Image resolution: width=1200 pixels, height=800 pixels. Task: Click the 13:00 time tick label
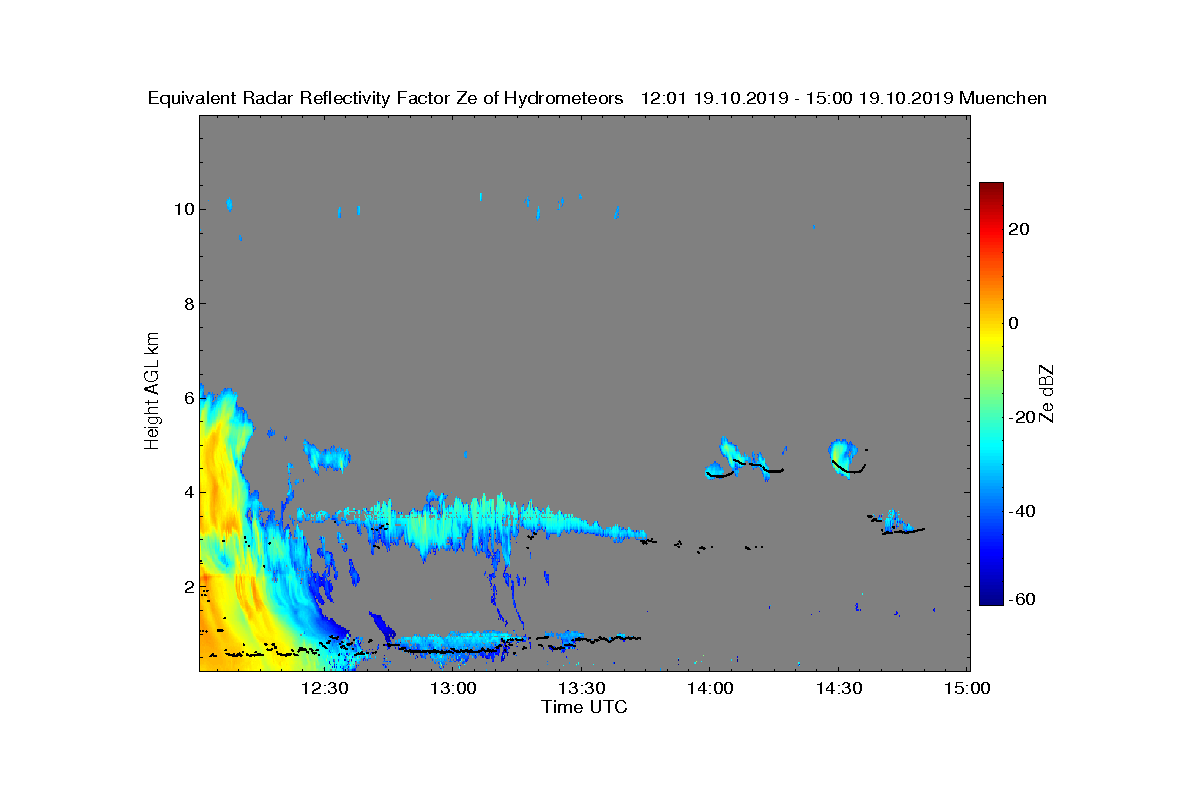point(453,688)
